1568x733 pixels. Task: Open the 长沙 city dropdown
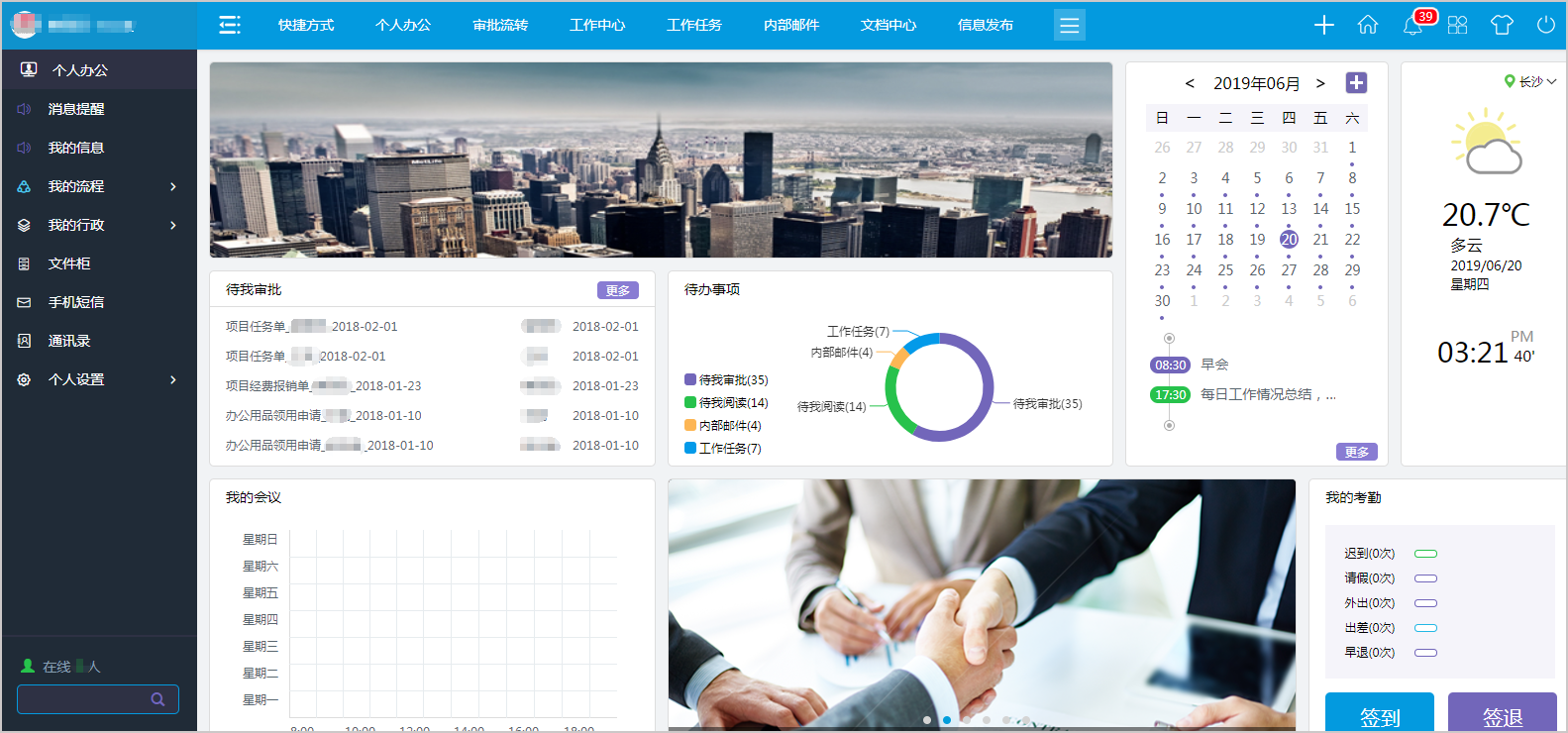[x=1530, y=81]
